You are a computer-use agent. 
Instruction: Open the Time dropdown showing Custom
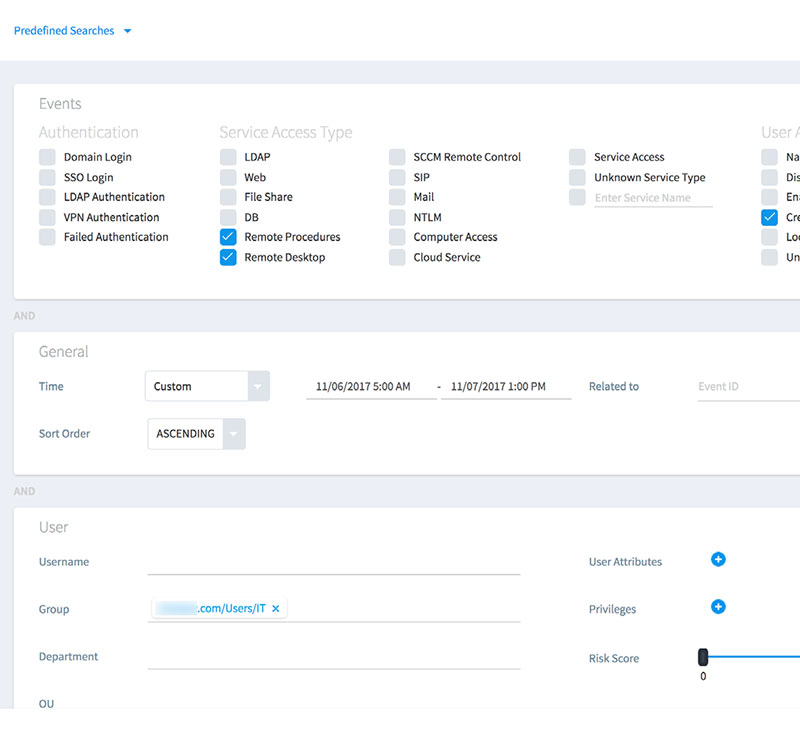tap(207, 386)
